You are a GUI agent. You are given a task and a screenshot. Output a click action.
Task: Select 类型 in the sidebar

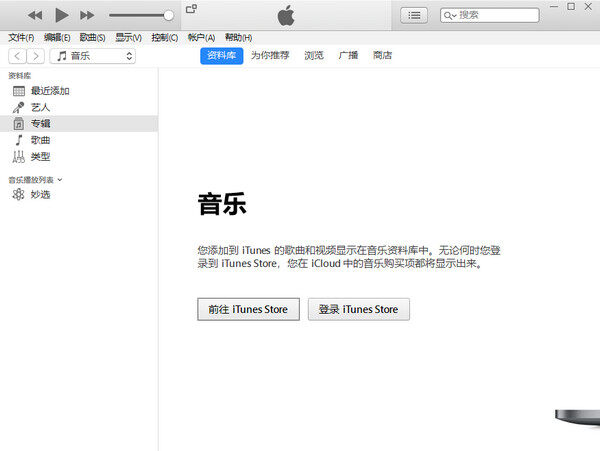click(x=79, y=156)
